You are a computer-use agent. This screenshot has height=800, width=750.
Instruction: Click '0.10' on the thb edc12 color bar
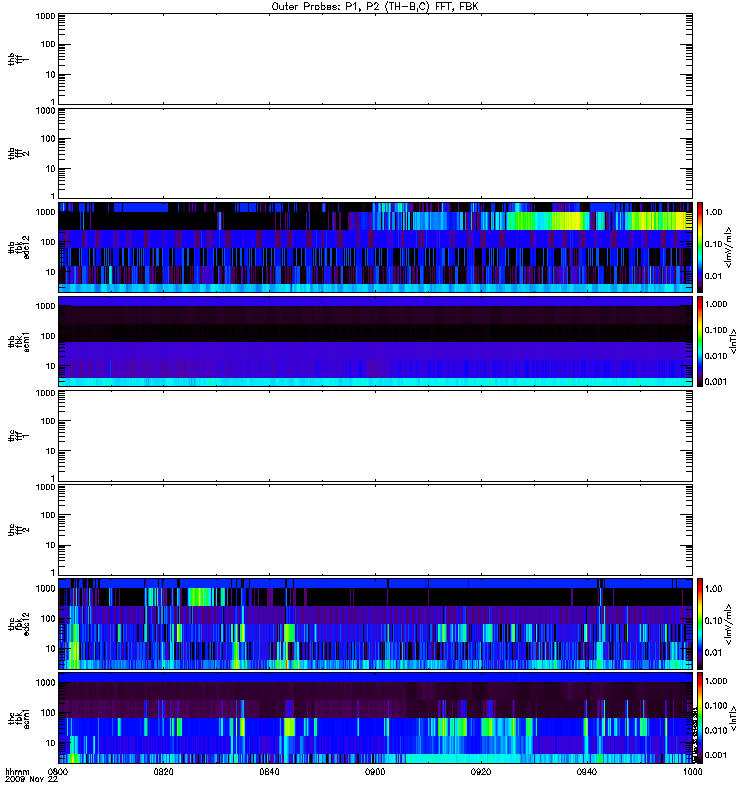pos(713,244)
